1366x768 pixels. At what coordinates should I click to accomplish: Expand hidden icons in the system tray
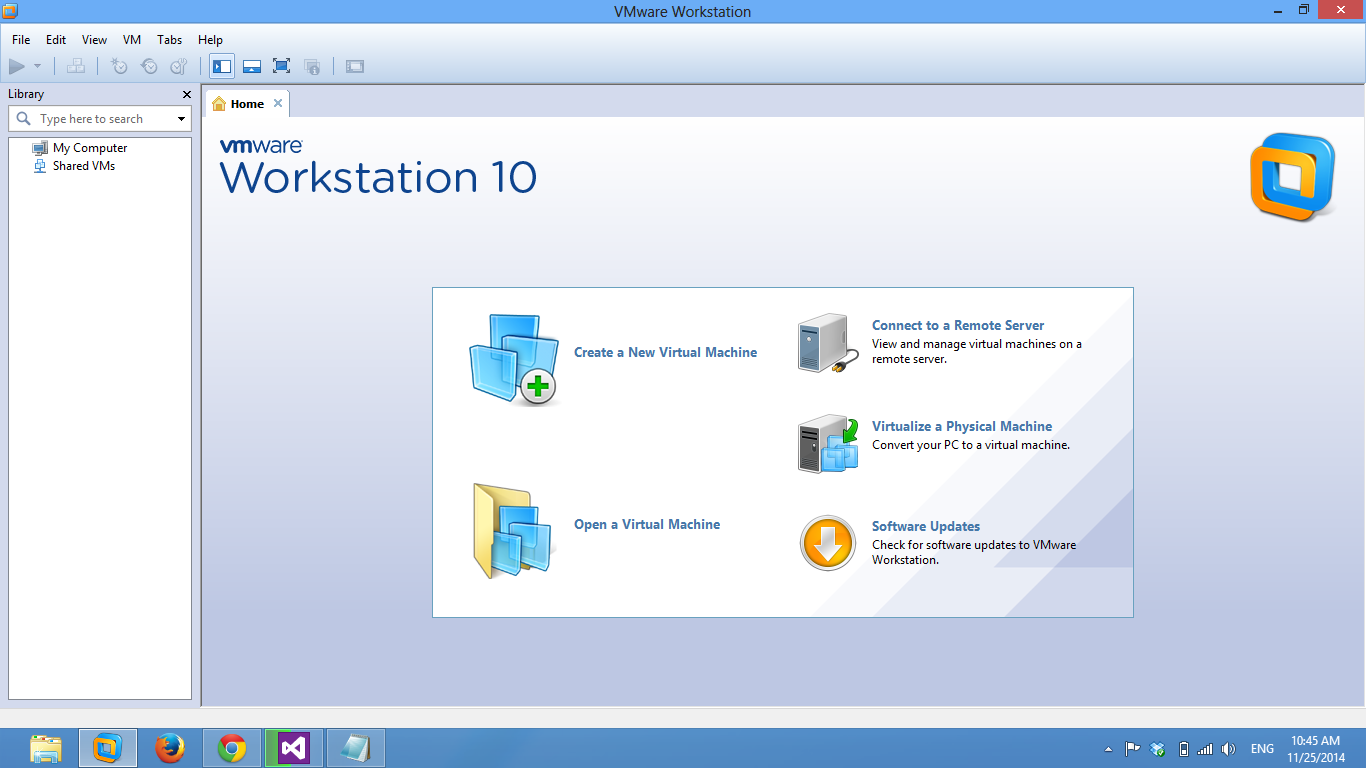[1108, 748]
